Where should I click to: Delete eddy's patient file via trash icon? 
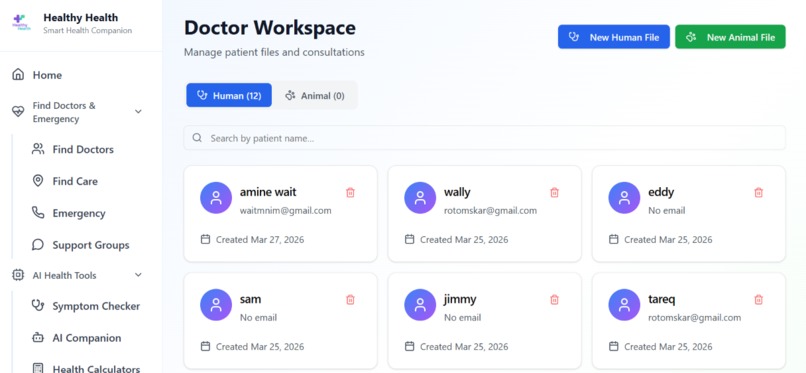pyautogui.click(x=758, y=193)
